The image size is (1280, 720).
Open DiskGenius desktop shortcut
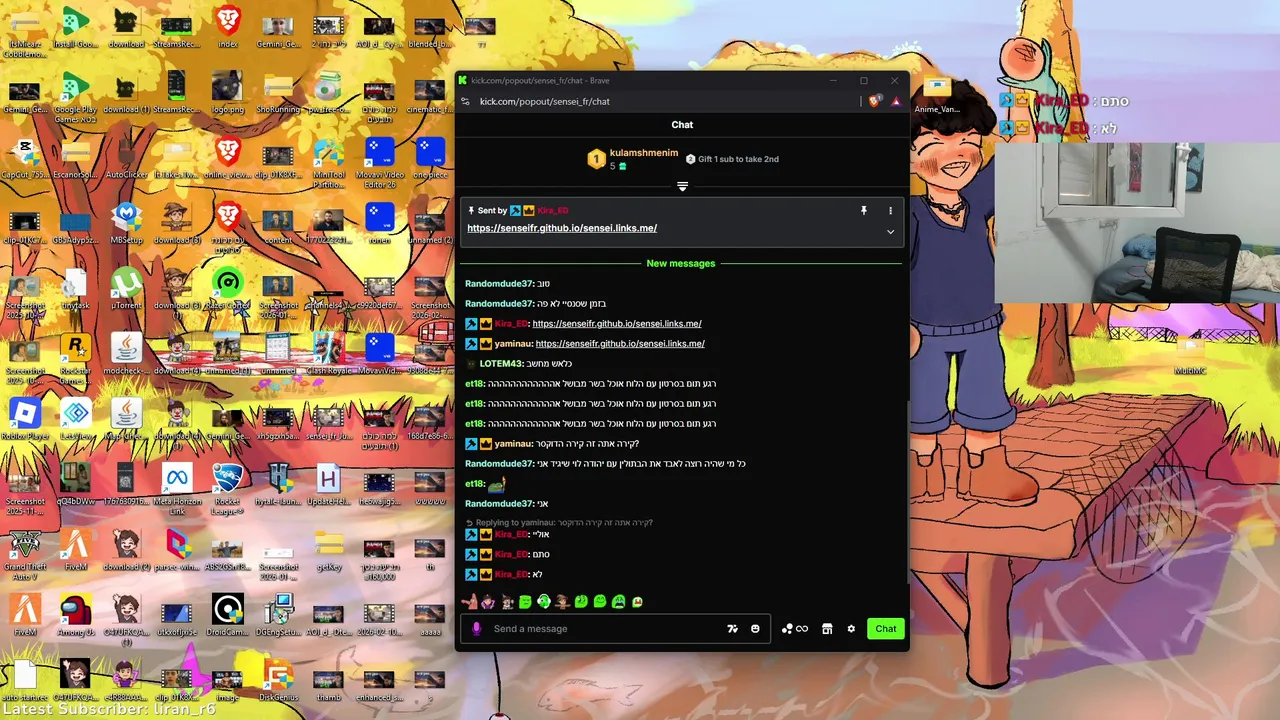[278, 680]
